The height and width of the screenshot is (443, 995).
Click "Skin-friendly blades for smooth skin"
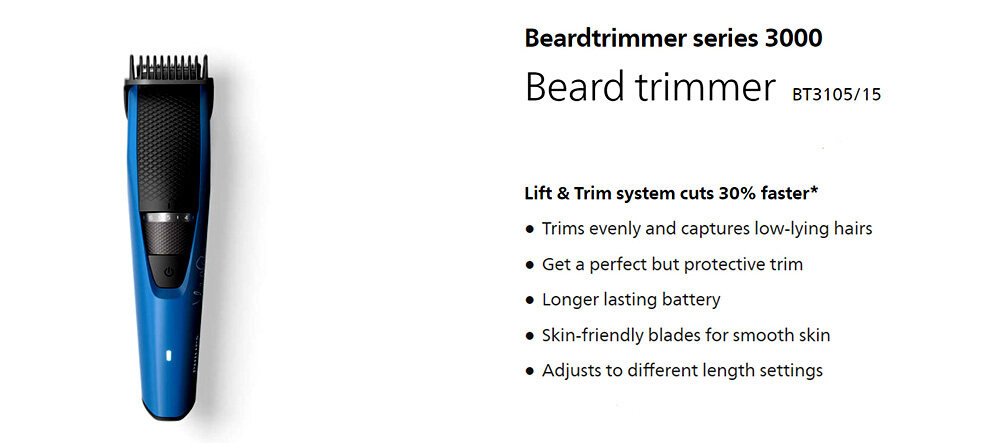coord(686,335)
